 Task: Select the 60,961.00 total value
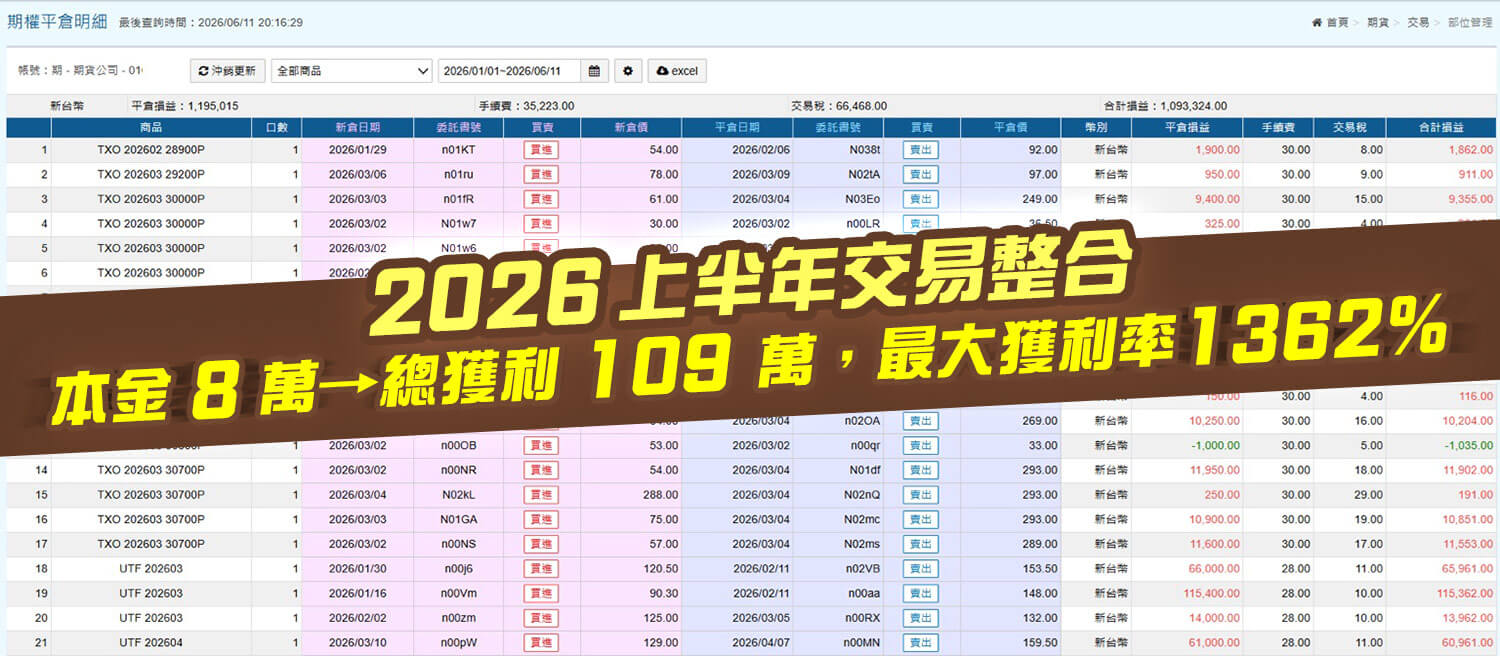[1464, 643]
